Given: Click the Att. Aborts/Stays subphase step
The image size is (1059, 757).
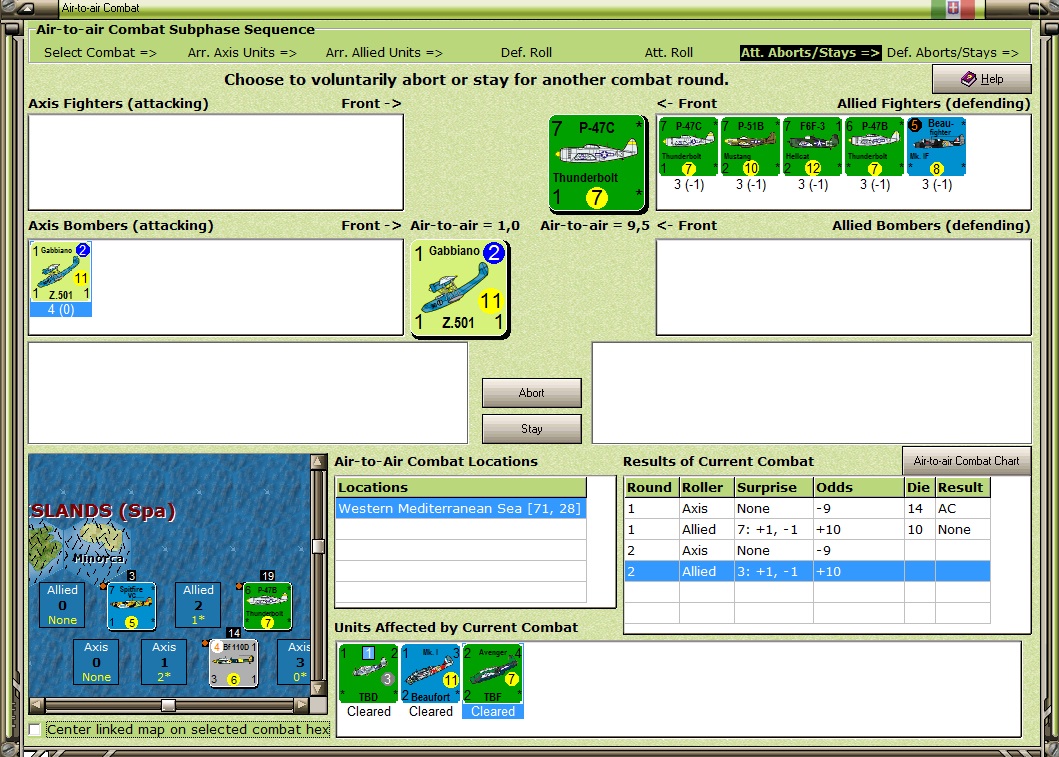Looking at the screenshot, I should (x=810, y=53).
